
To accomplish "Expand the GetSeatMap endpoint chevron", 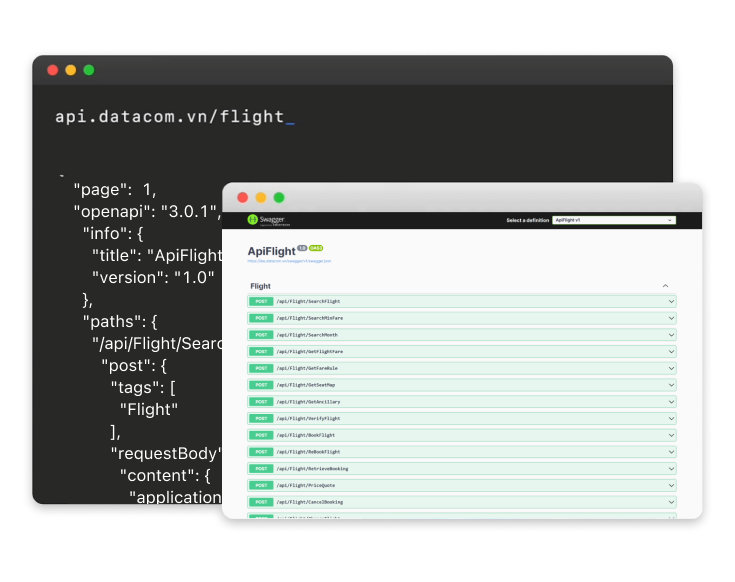I will point(671,385).
